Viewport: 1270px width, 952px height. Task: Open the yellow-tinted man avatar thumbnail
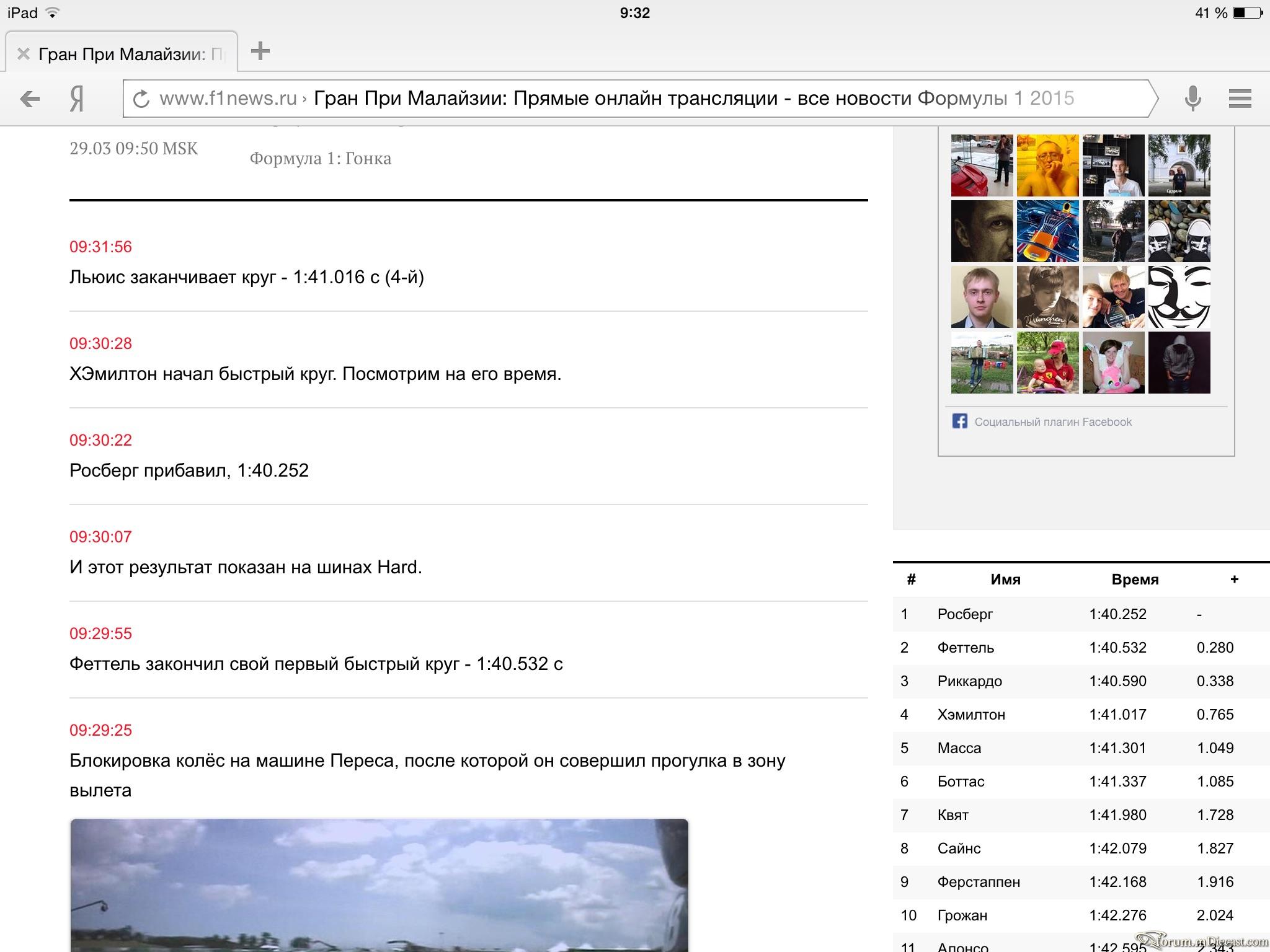(x=1047, y=165)
